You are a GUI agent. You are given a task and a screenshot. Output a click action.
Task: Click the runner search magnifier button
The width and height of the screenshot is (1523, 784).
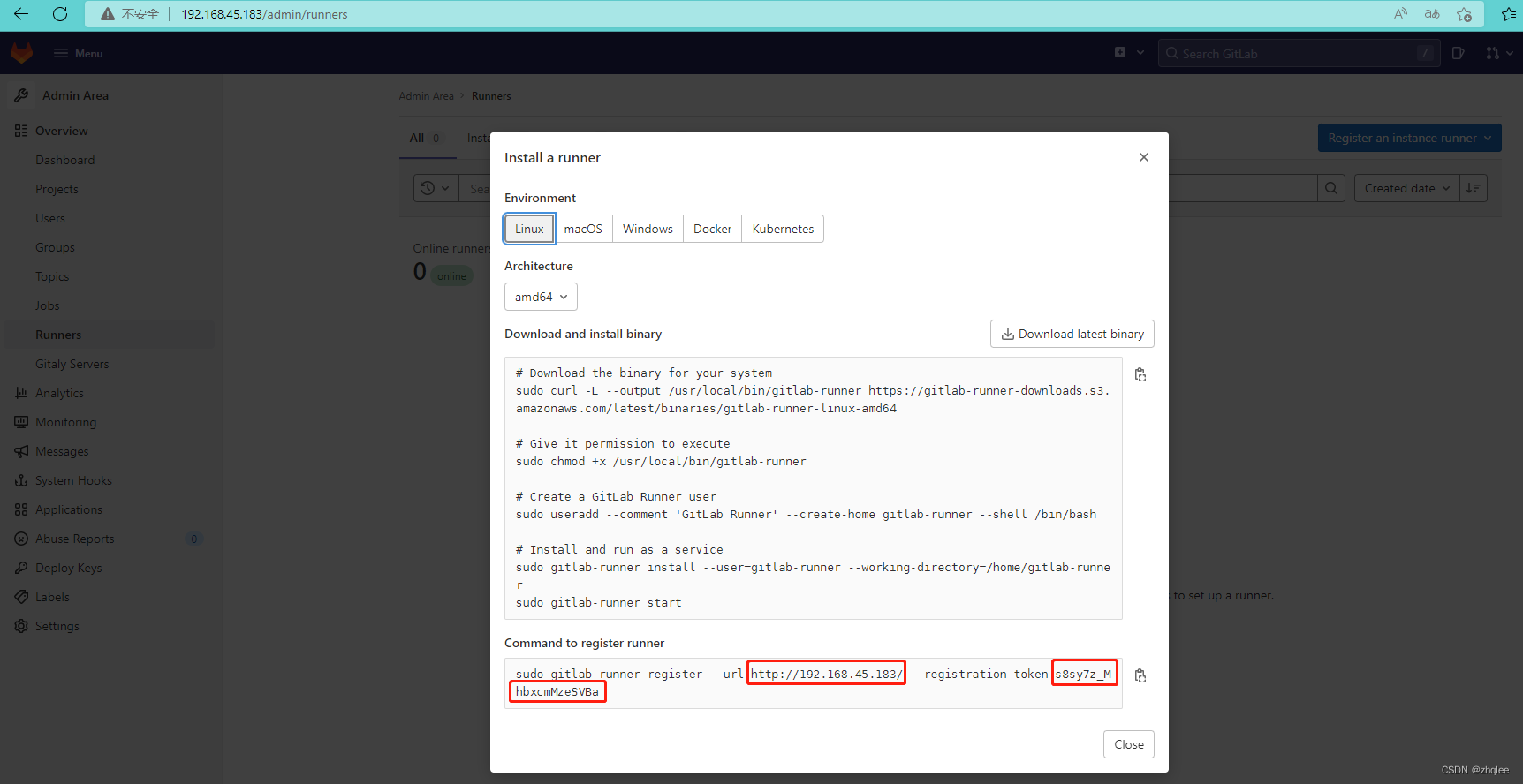tap(1331, 188)
